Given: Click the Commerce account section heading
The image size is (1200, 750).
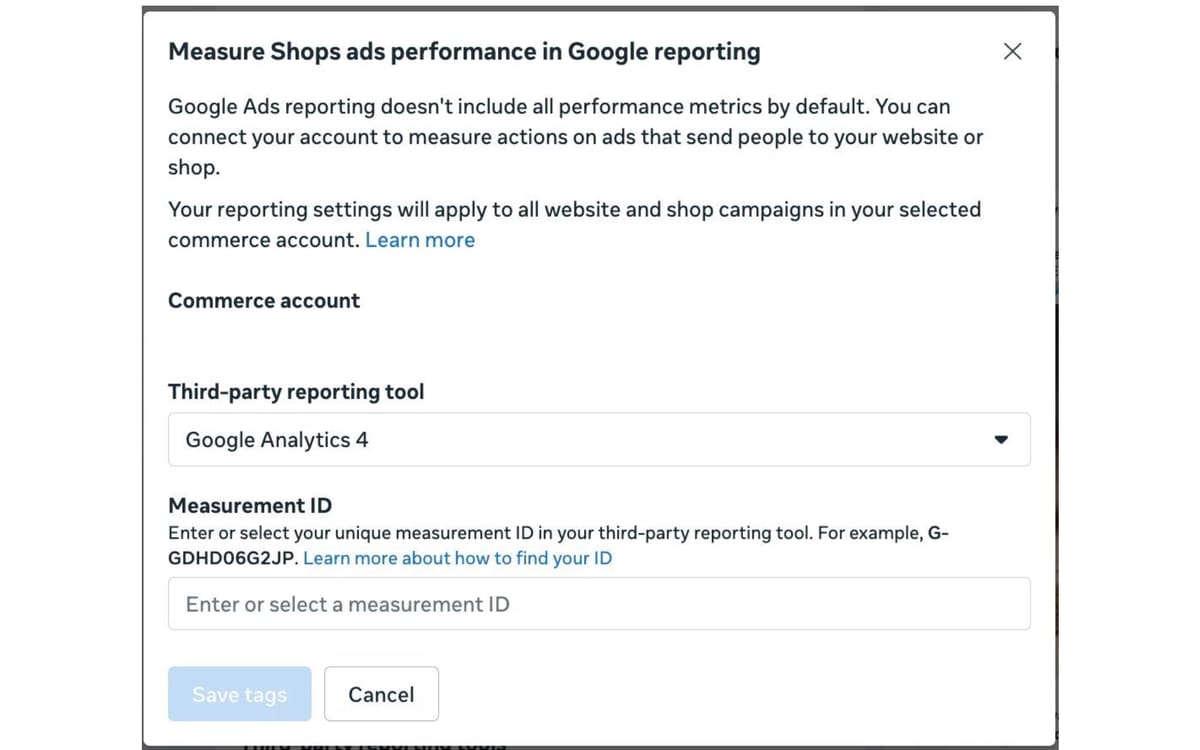Looking at the screenshot, I should (x=263, y=300).
